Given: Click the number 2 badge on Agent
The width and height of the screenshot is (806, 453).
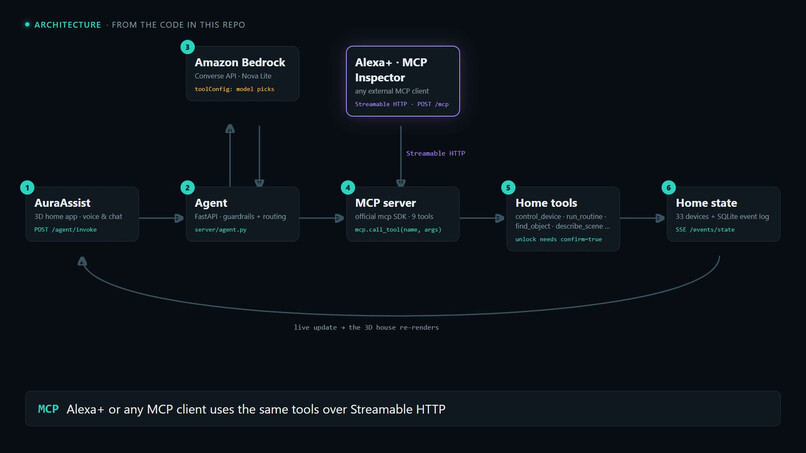Looking at the screenshot, I should click(188, 188).
